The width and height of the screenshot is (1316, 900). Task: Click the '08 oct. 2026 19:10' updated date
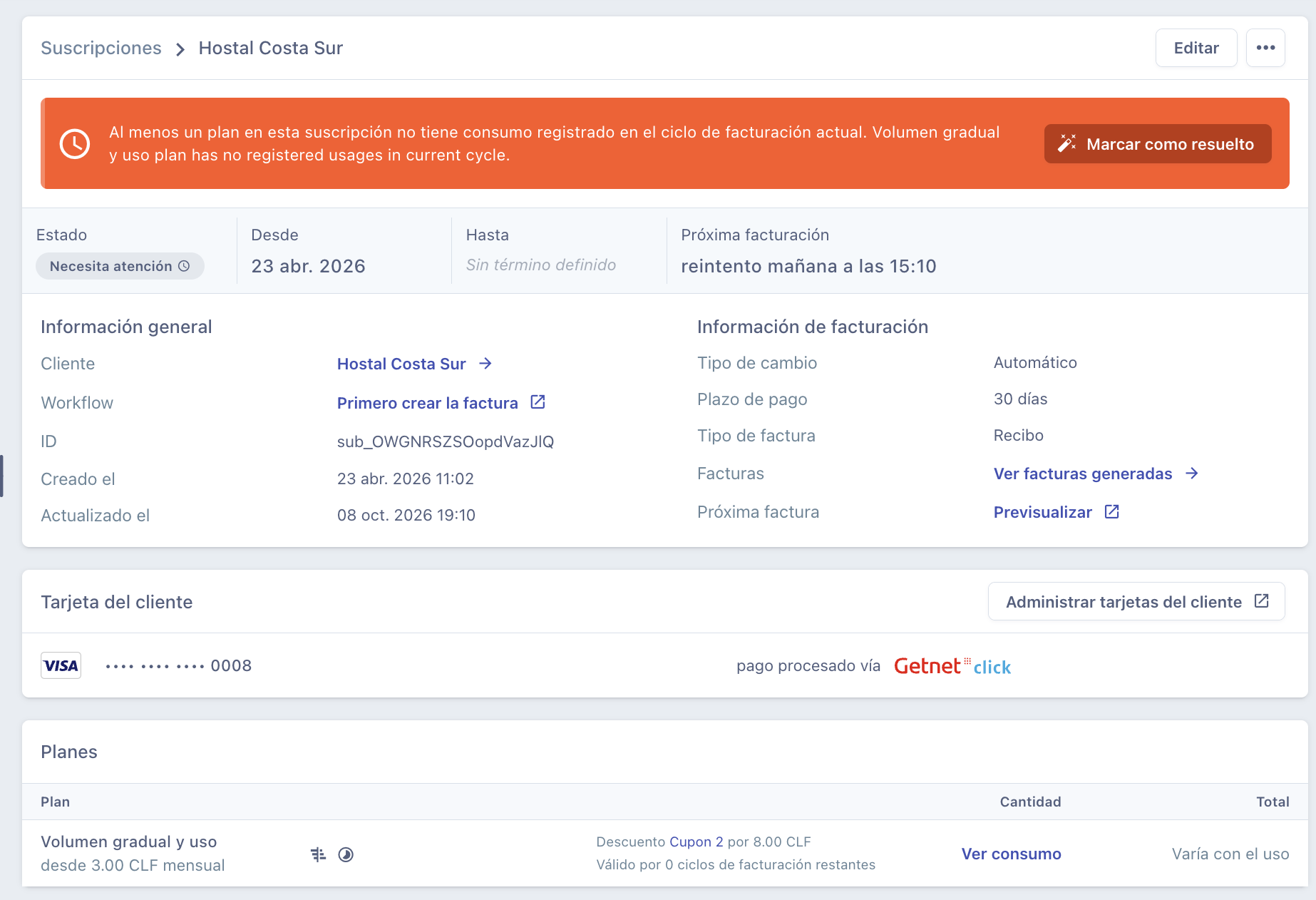[x=406, y=515]
